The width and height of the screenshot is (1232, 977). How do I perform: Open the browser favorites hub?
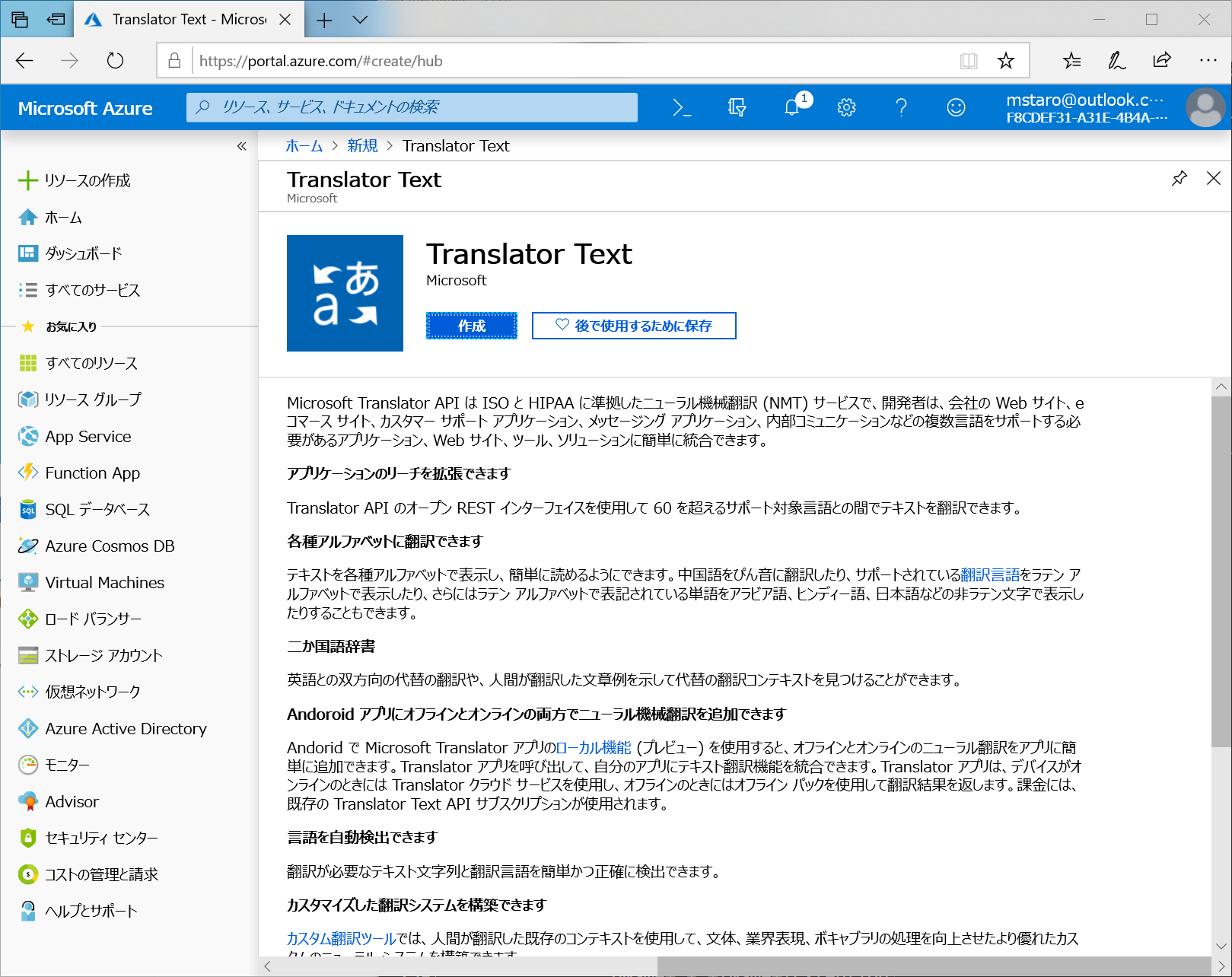point(1071,61)
